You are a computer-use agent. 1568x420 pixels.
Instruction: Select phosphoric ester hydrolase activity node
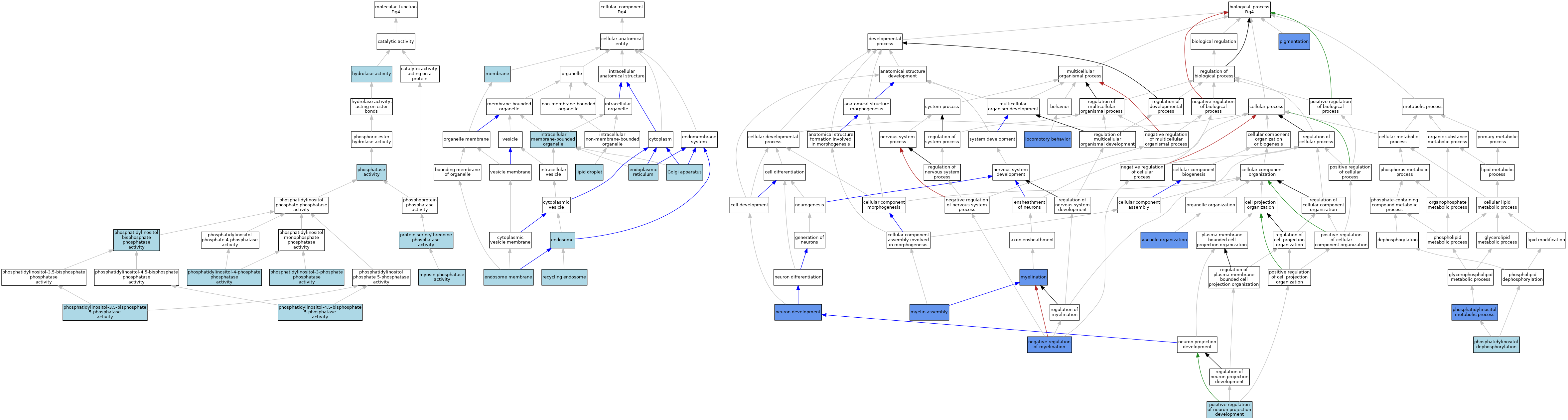pyautogui.click(x=371, y=139)
